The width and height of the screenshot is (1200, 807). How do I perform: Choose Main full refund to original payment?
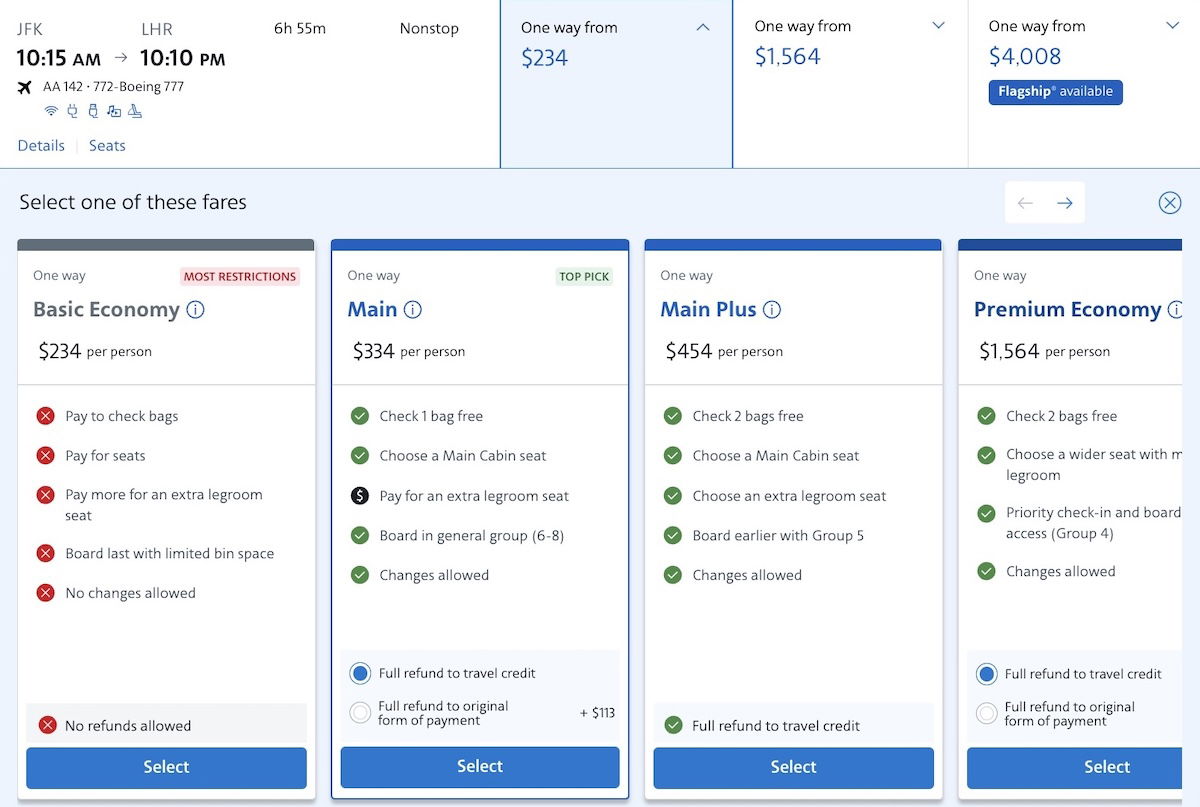(x=360, y=713)
